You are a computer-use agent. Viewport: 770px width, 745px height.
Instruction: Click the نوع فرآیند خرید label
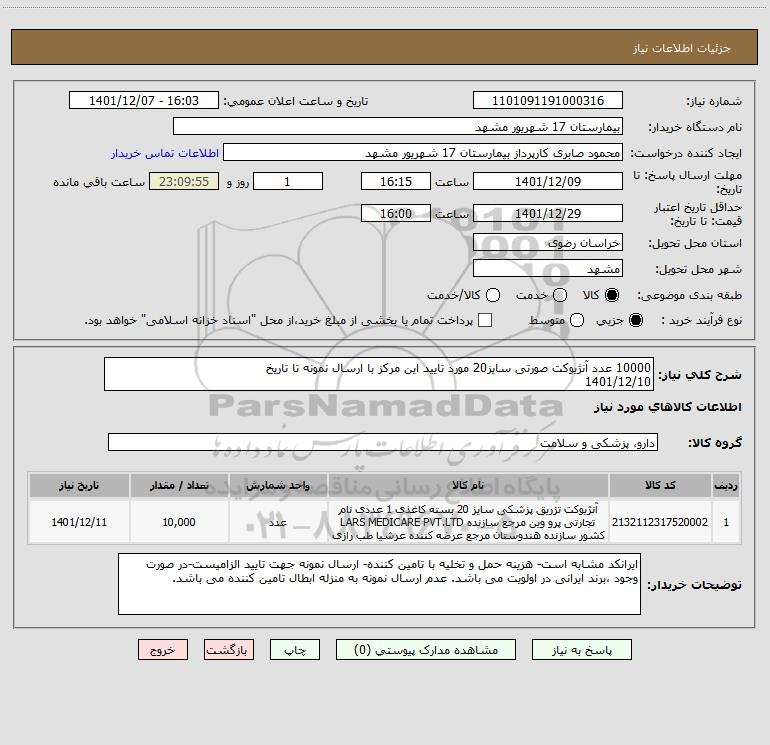(x=702, y=320)
